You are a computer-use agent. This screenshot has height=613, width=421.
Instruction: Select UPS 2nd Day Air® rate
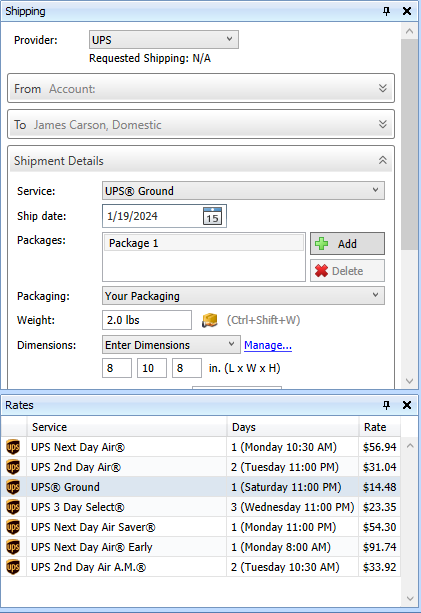(x=201, y=467)
